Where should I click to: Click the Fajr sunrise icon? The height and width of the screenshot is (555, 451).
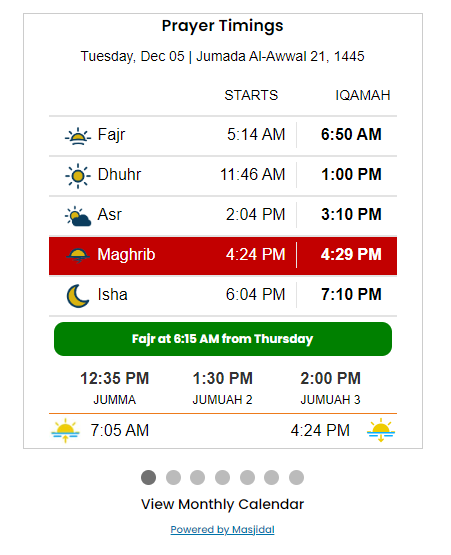pos(78,136)
